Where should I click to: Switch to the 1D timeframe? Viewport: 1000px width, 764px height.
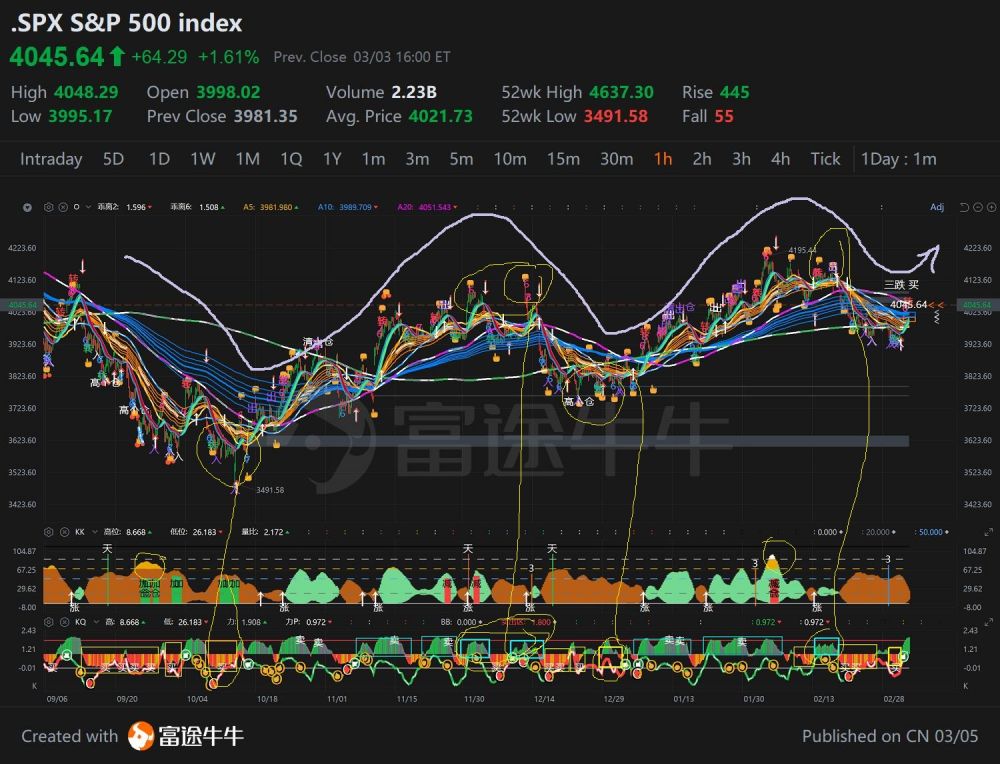click(x=159, y=159)
